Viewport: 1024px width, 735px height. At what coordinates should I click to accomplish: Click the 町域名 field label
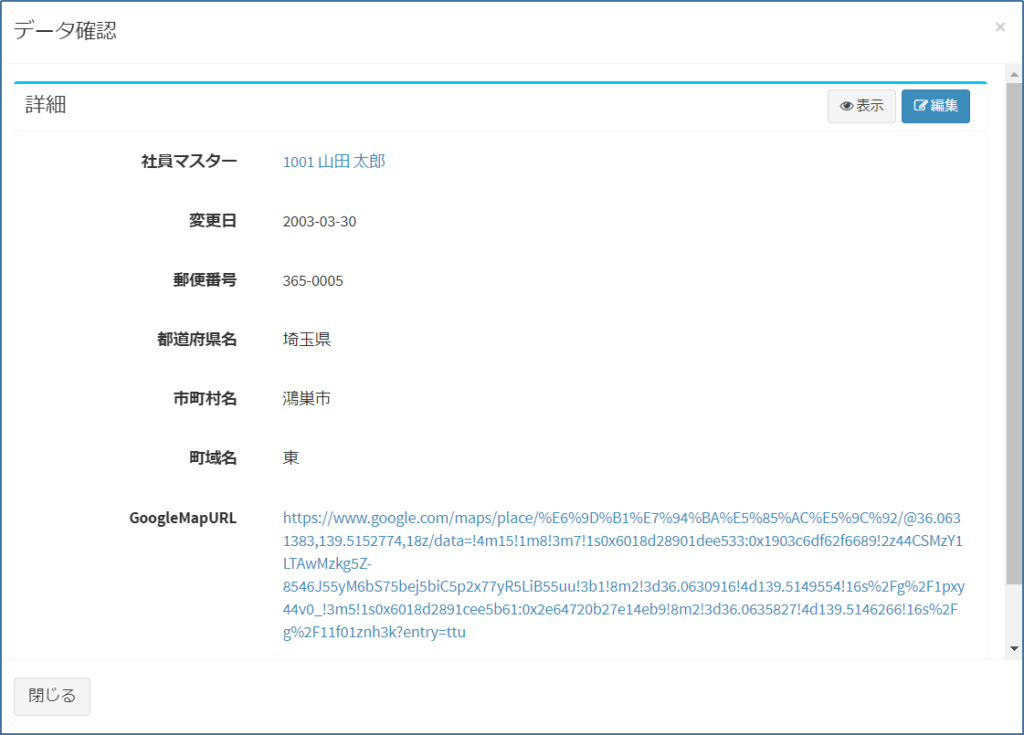[x=213, y=458]
